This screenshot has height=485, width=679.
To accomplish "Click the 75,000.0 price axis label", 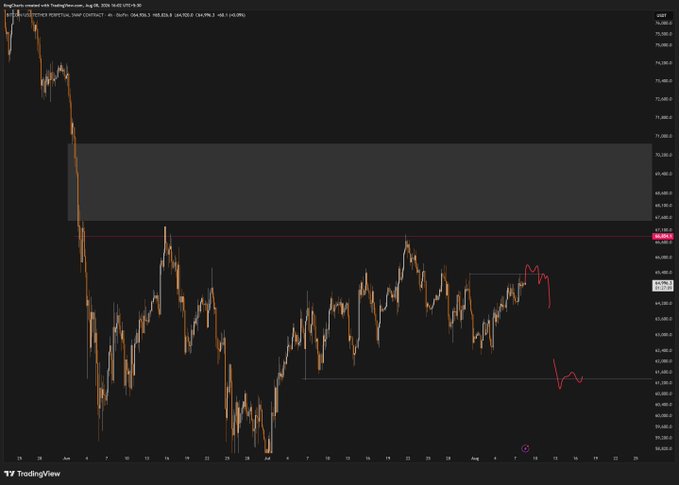I will point(663,45).
